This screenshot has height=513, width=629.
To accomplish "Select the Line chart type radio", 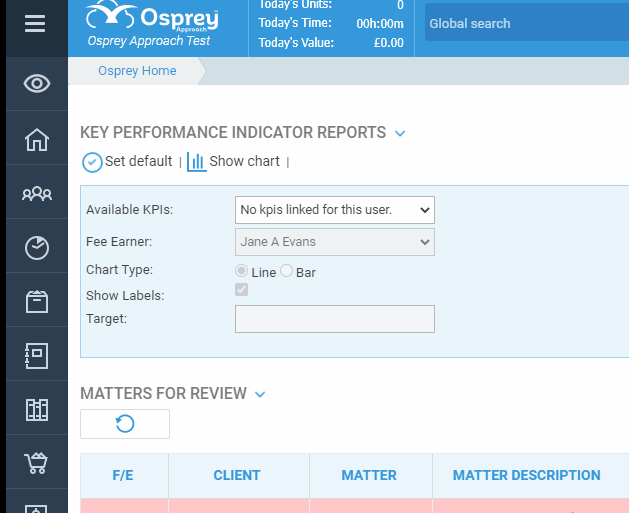I will [241, 271].
